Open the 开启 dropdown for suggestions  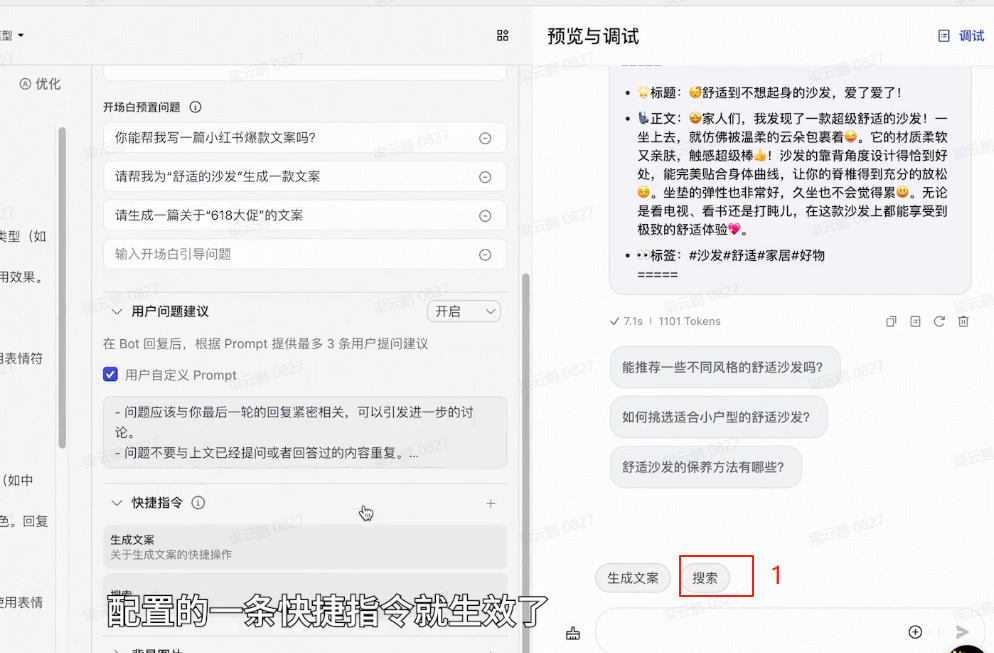[x=463, y=311]
